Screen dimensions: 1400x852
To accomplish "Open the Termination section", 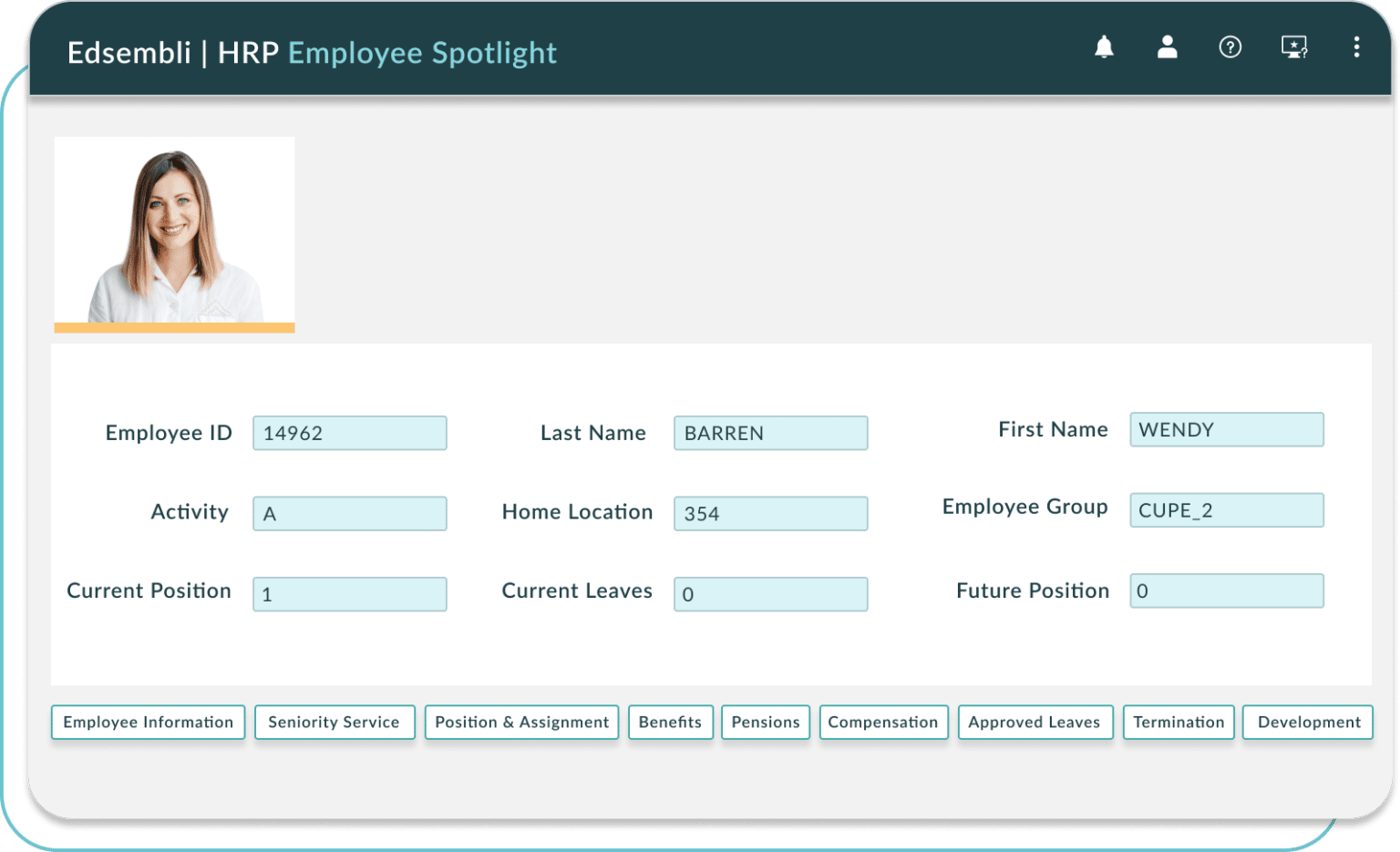I will 1179,722.
